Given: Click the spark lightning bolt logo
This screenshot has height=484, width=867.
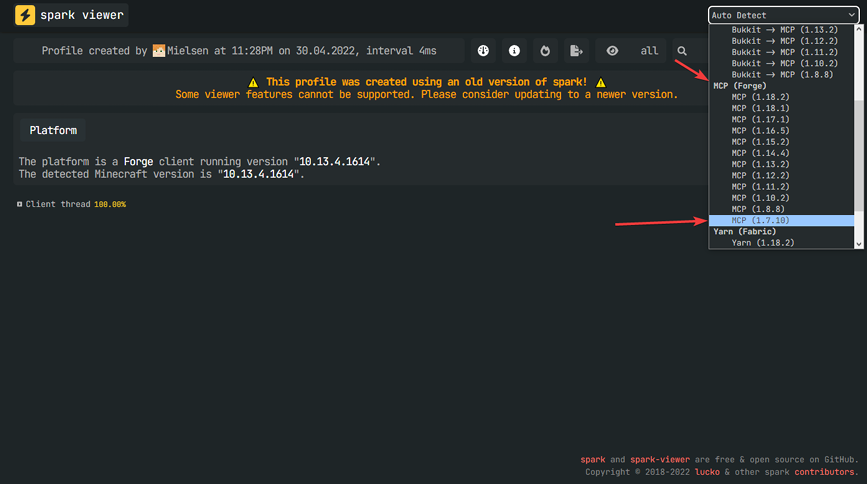Looking at the screenshot, I should click(25, 16).
